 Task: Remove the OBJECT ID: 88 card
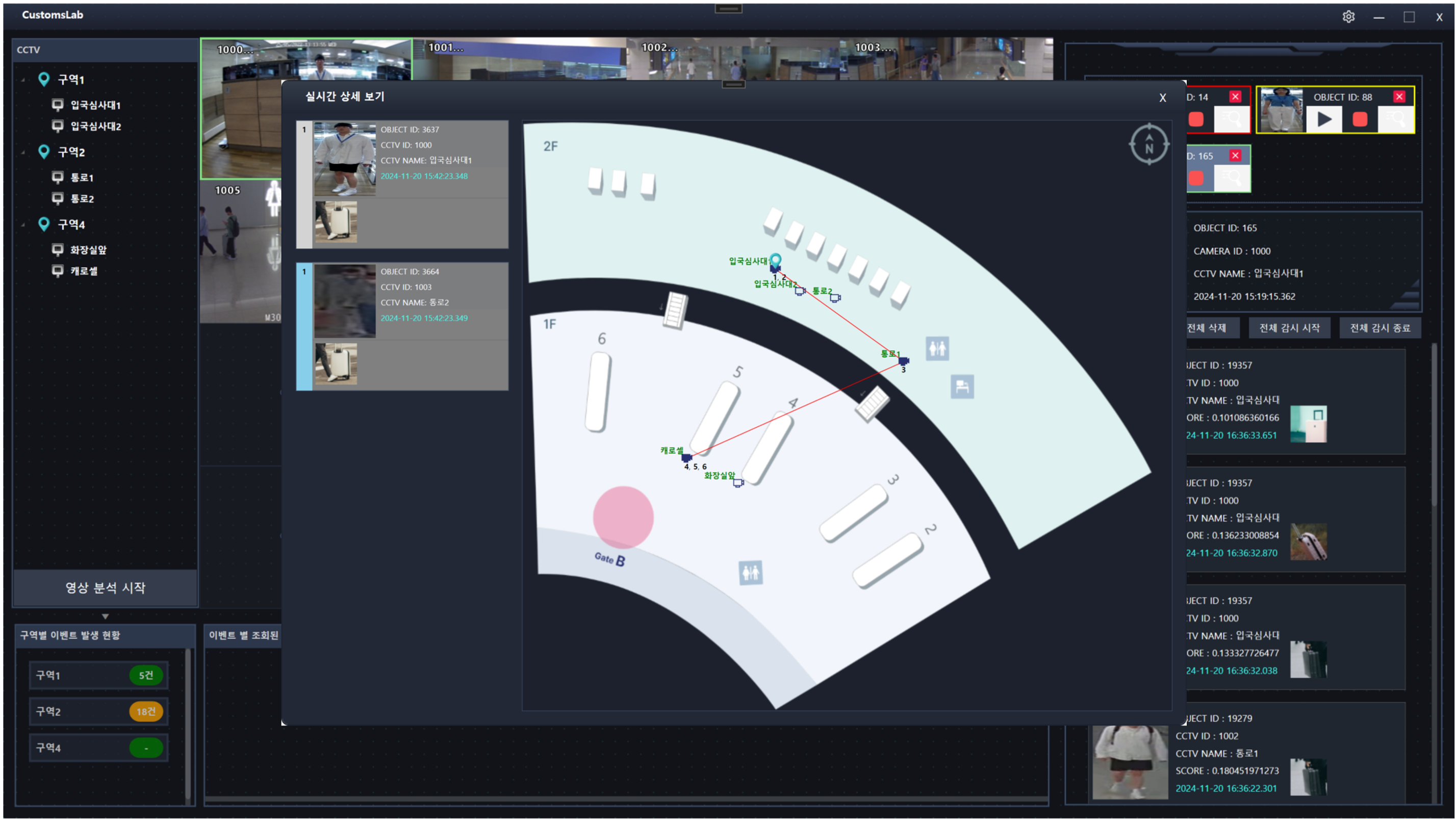(x=1399, y=97)
